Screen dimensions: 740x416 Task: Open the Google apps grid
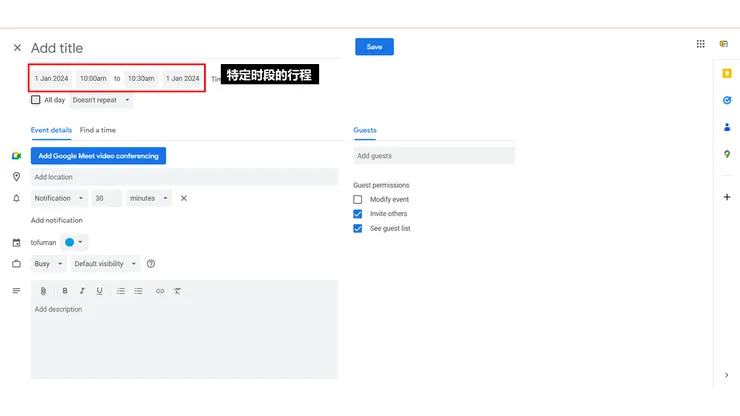pos(700,44)
